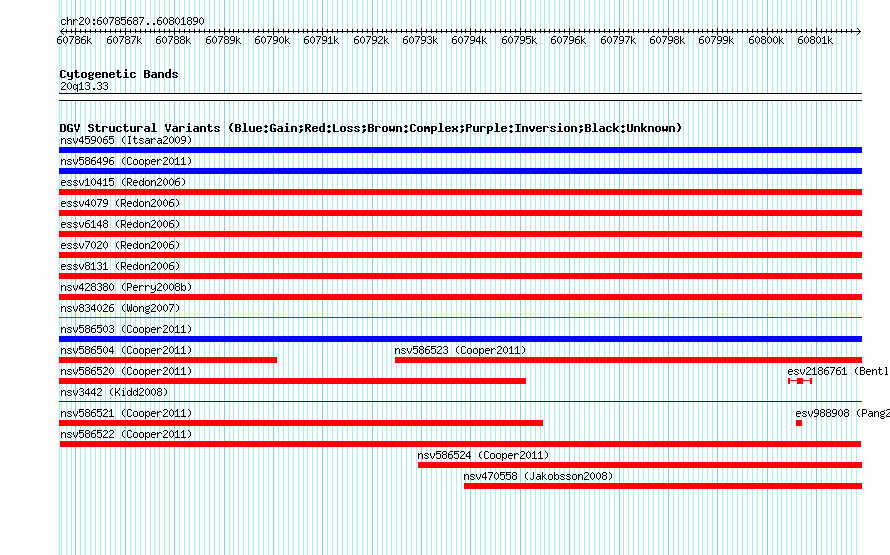The width and height of the screenshot is (890, 555).
Task: Select the blue gain bar under nsv586503
Action: tap(460, 339)
